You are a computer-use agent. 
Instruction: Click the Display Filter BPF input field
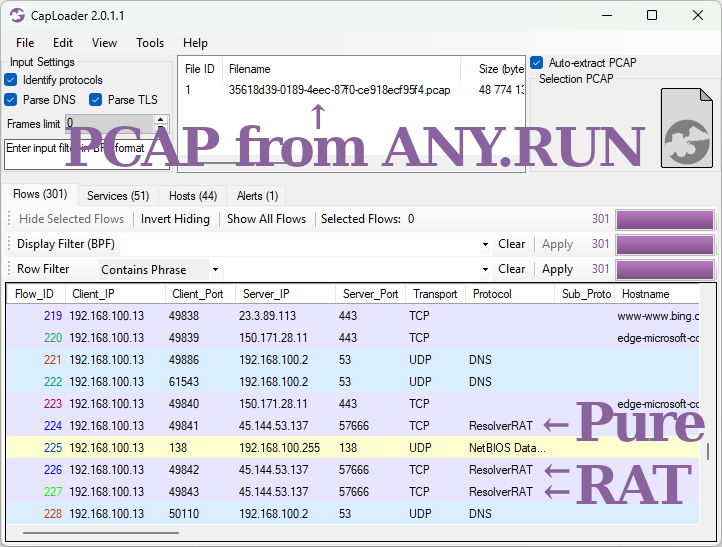[x=299, y=244]
